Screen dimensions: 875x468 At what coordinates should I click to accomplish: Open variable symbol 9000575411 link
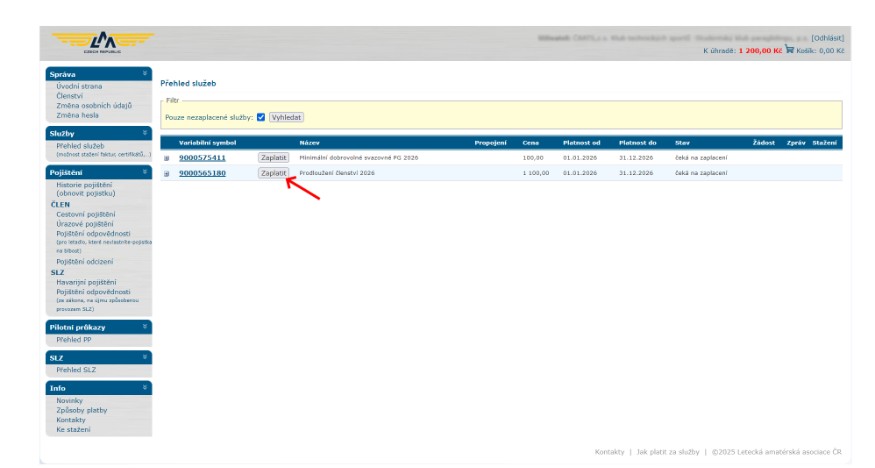click(202, 158)
